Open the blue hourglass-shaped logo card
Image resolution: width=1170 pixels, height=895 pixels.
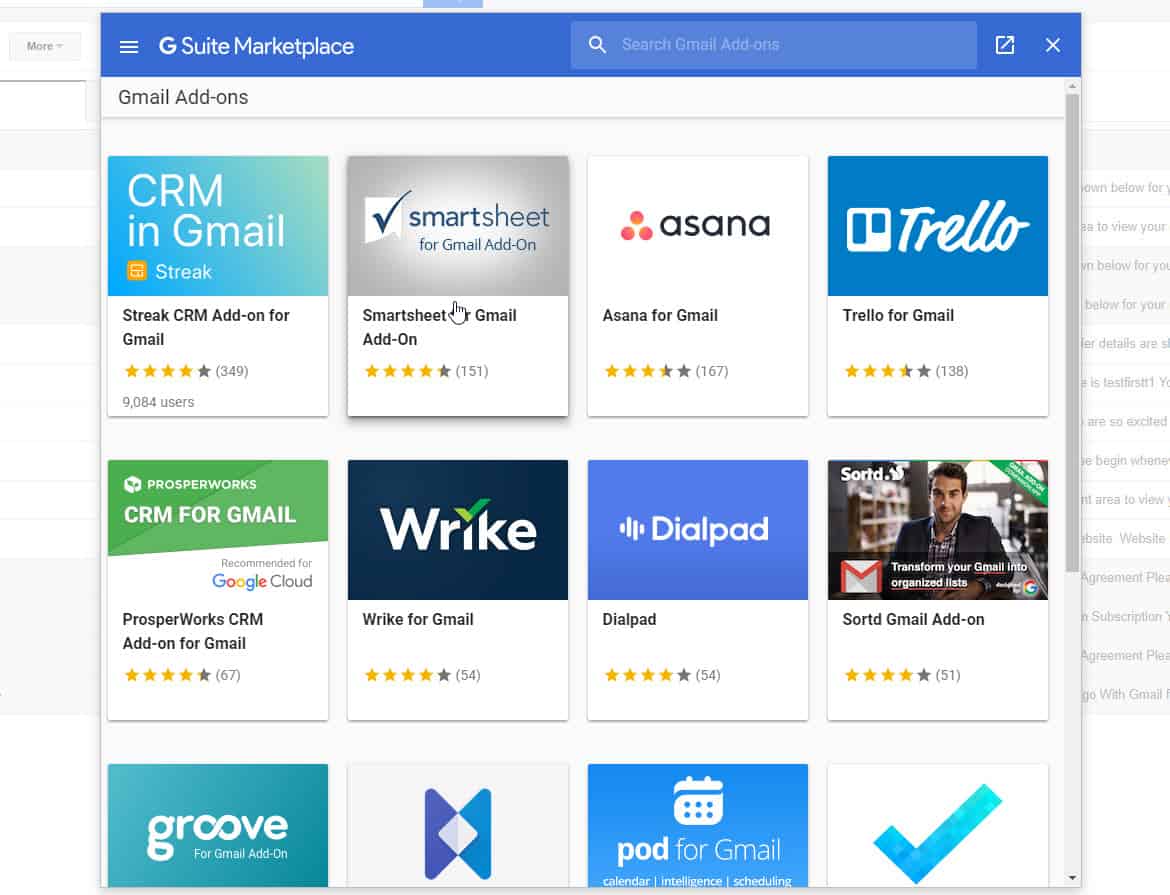click(457, 826)
